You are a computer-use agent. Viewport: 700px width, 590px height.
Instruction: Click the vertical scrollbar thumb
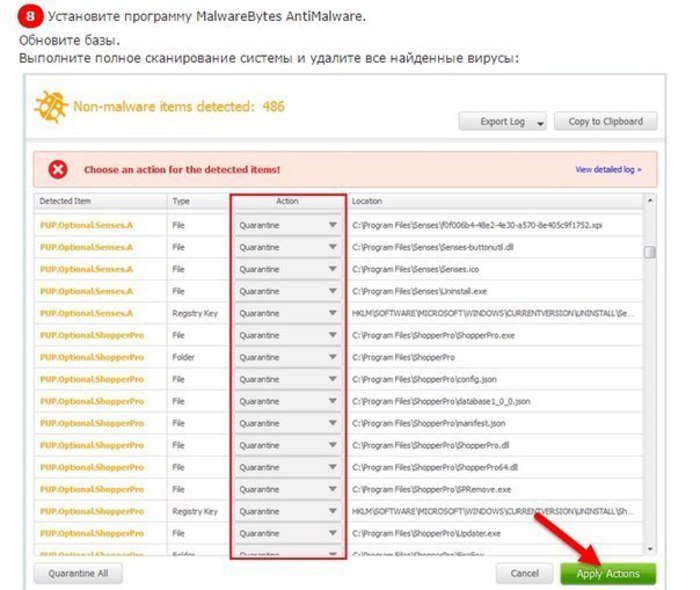click(650, 252)
